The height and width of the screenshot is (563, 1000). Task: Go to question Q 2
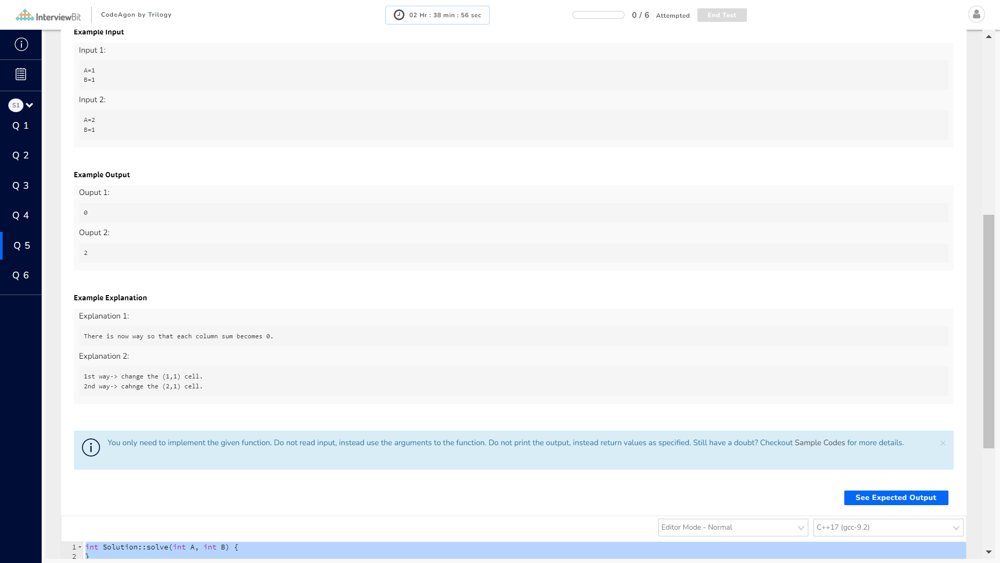(x=21, y=155)
